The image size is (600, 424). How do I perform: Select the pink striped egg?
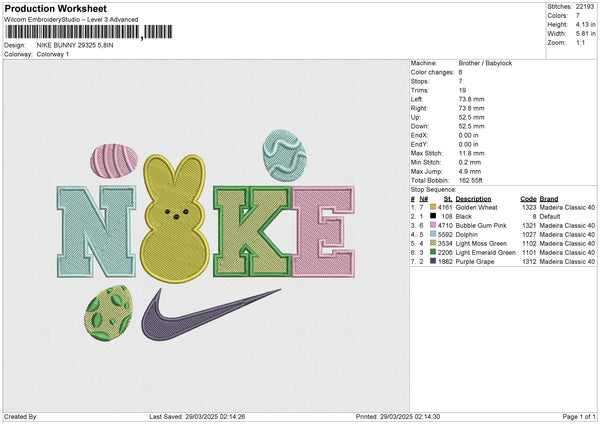click(114, 161)
